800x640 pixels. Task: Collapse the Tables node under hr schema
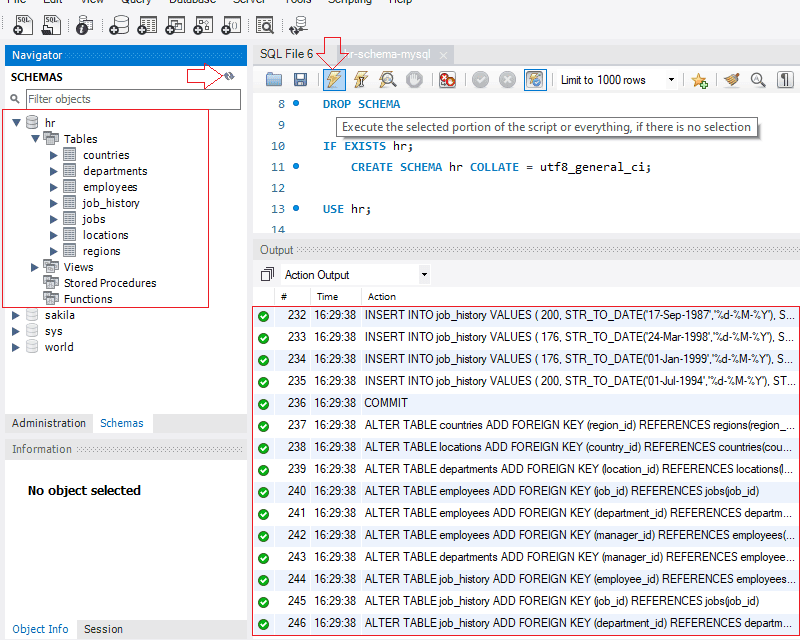click(x=34, y=138)
